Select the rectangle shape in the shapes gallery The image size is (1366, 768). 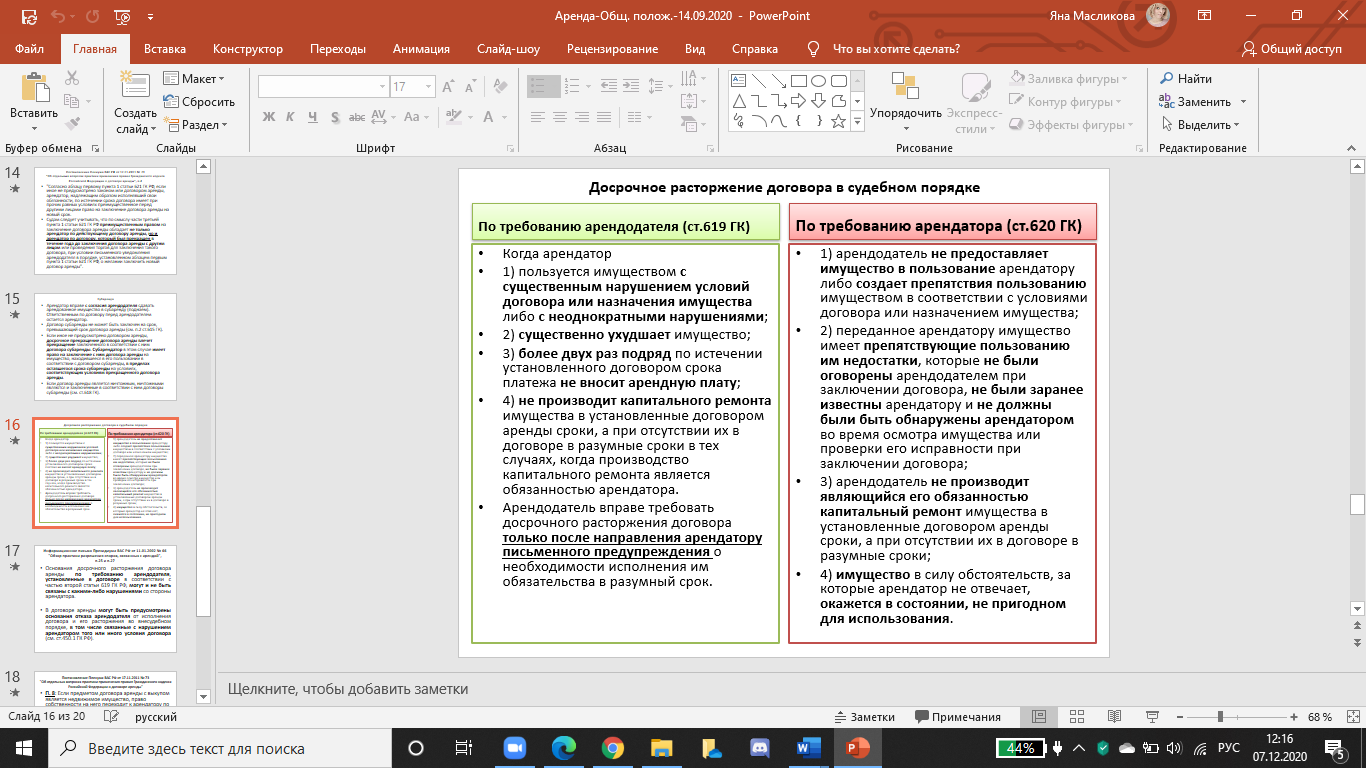[799, 81]
